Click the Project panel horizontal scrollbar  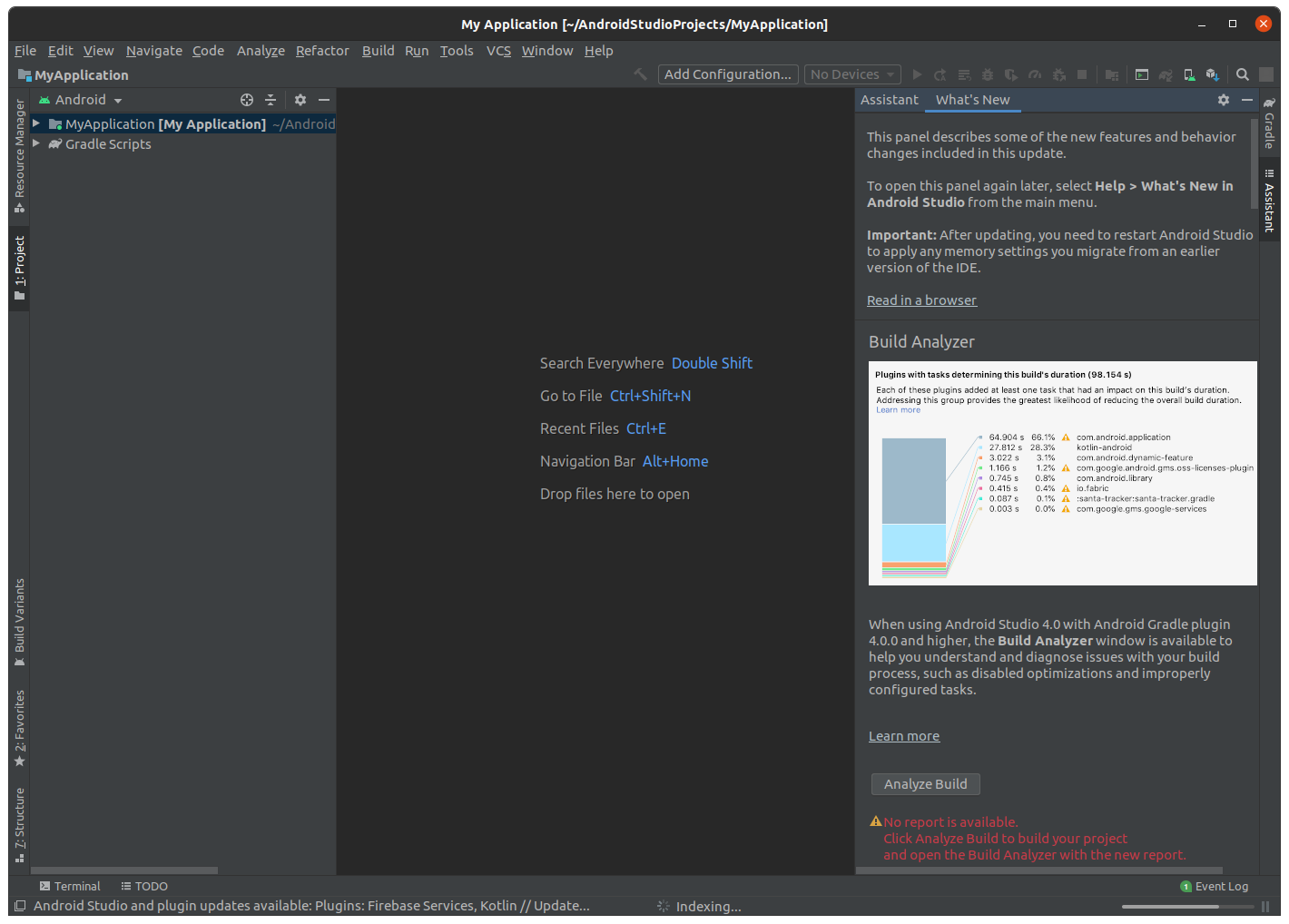click(x=124, y=870)
